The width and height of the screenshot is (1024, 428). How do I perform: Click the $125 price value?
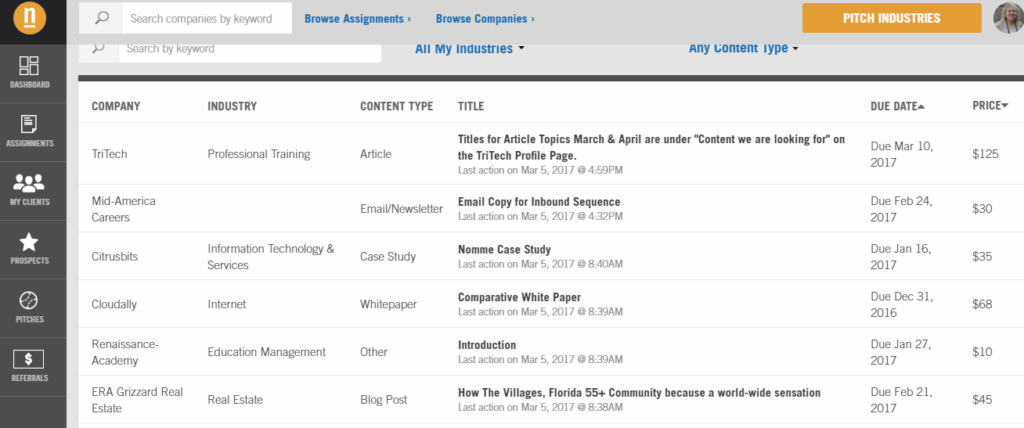tap(985, 155)
